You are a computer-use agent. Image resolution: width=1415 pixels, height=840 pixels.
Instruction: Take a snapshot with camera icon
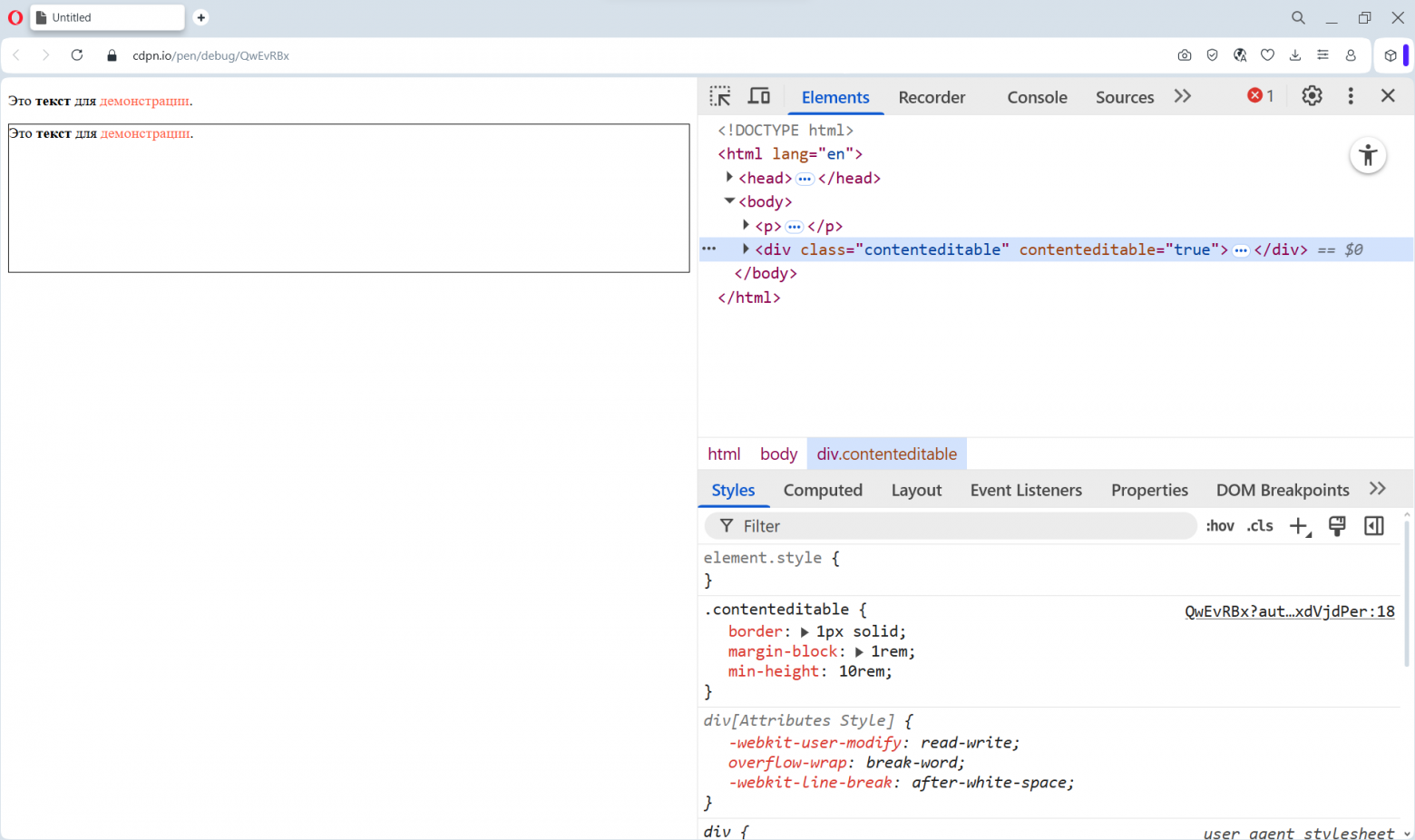tap(1185, 55)
